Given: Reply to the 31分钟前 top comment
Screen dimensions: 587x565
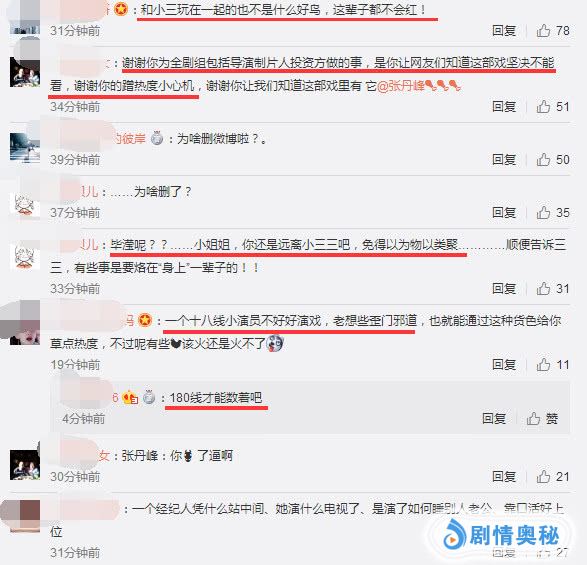Looking at the screenshot, I should [504, 30].
